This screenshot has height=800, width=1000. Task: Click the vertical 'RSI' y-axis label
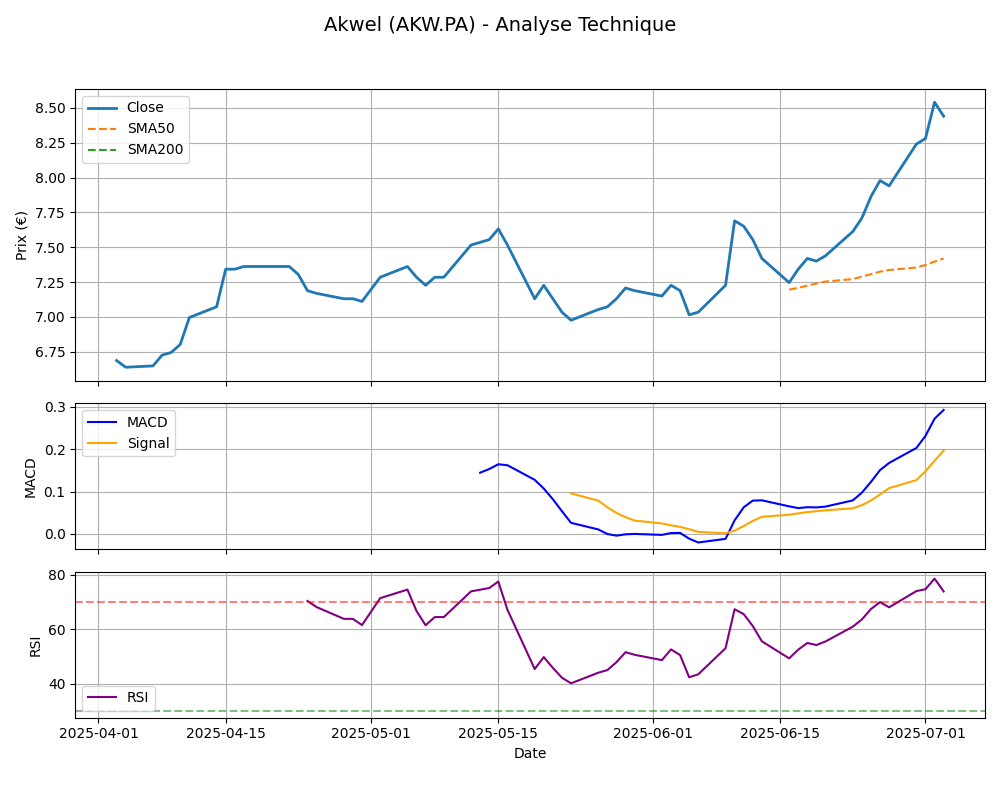(x=35, y=646)
